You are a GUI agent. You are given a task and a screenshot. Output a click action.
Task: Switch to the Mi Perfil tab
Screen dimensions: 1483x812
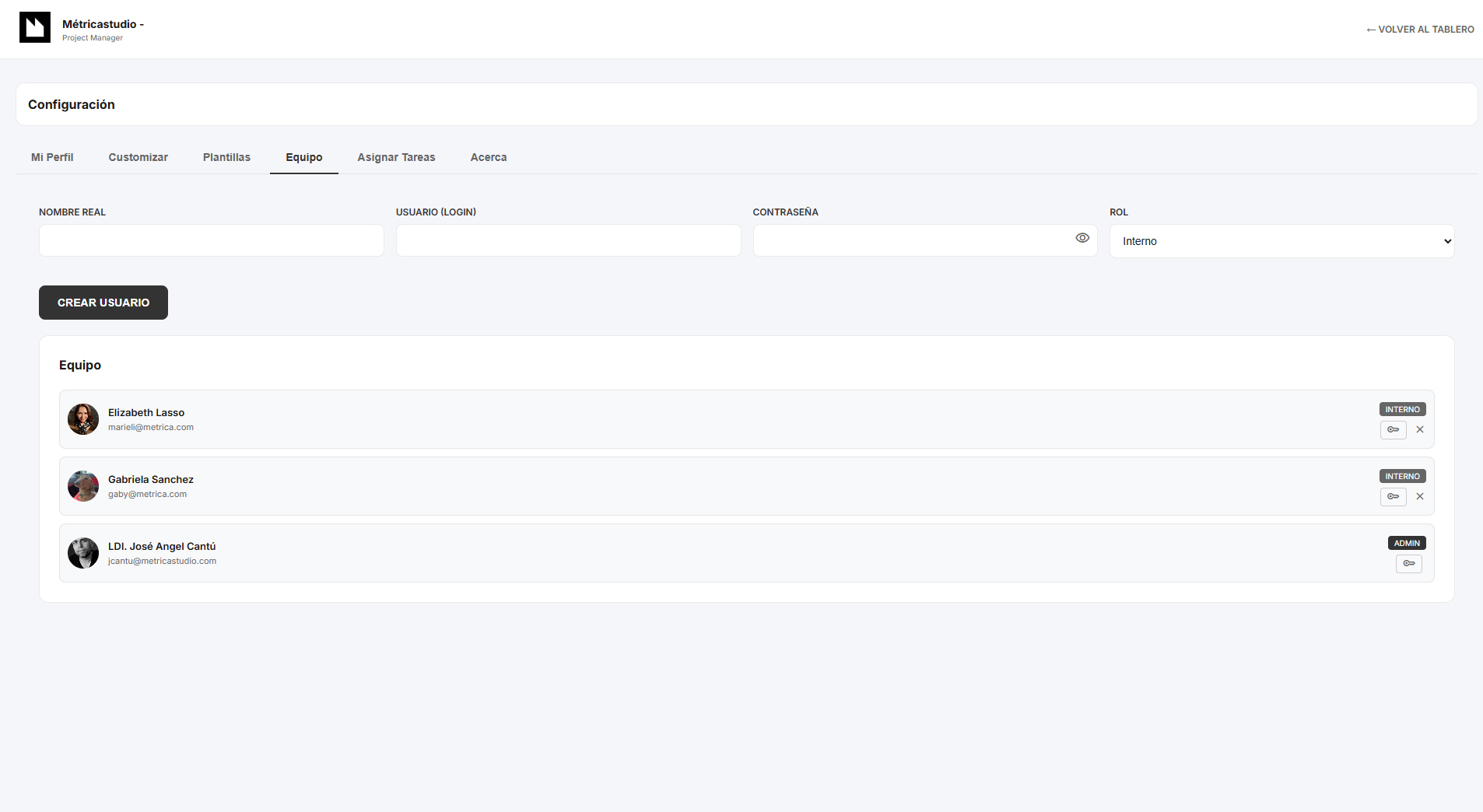point(52,157)
